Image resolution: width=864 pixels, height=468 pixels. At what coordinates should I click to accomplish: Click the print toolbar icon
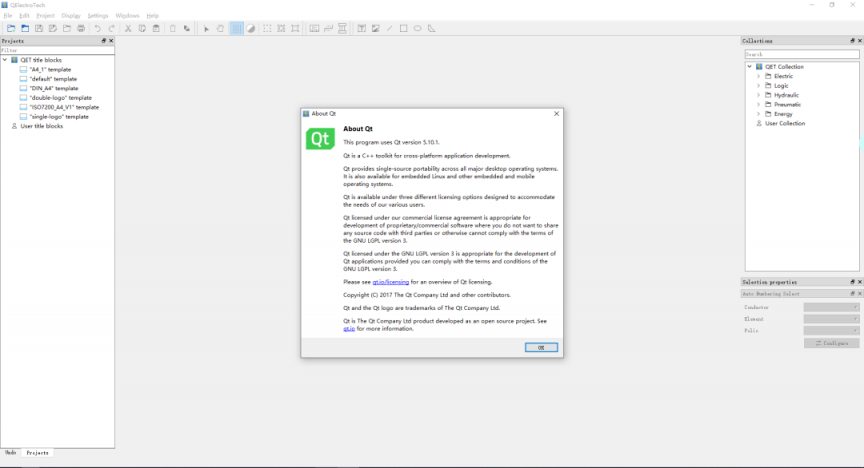click(81, 28)
